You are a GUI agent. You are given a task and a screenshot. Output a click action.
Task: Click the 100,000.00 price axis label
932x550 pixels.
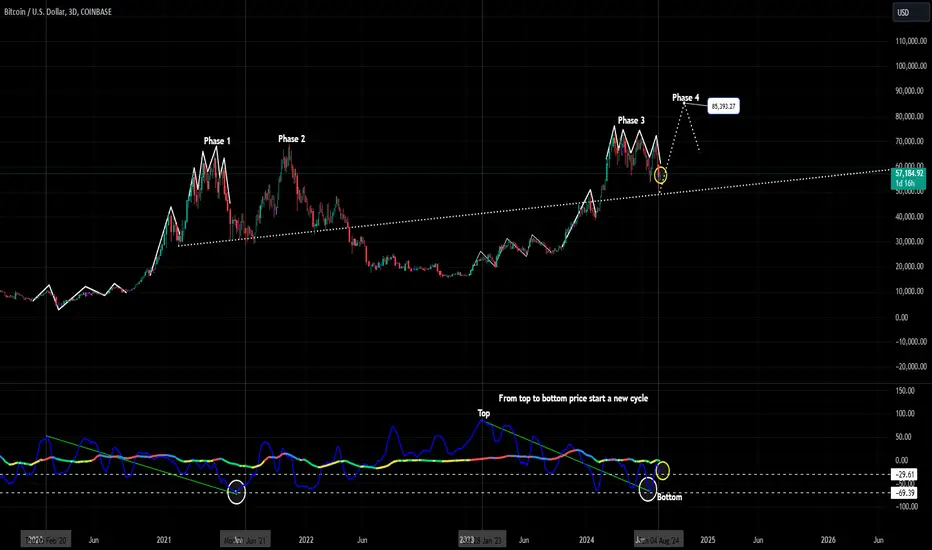pos(911,66)
